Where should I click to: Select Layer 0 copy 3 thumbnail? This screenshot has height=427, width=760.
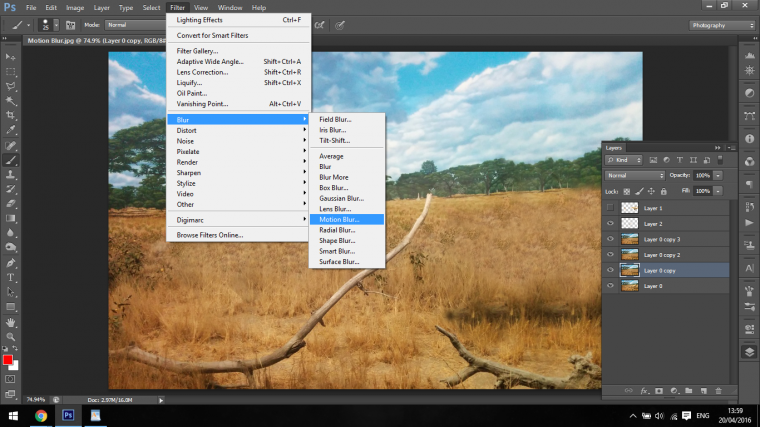click(x=630, y=239)
